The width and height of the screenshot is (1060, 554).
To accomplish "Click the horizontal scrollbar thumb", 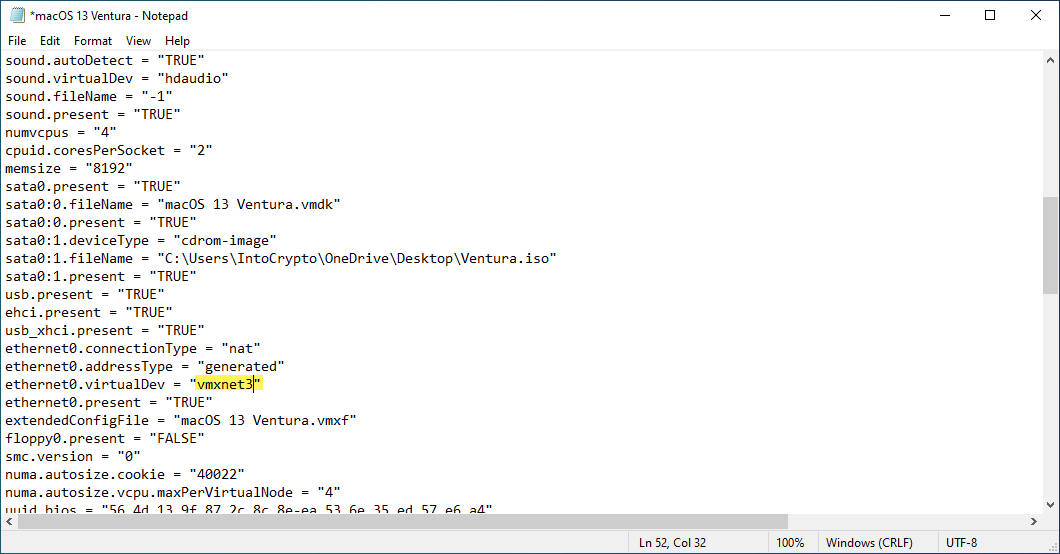I will coord(402,521).
